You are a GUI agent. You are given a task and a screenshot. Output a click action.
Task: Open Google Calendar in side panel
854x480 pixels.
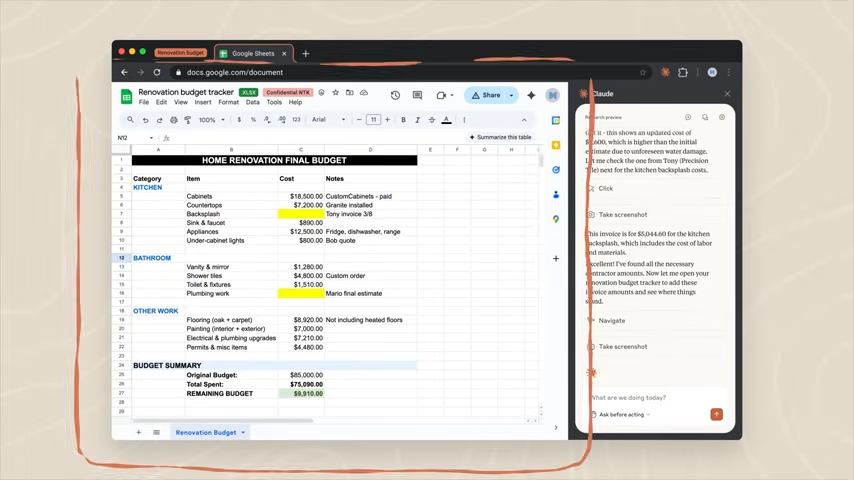click(556, 120)
